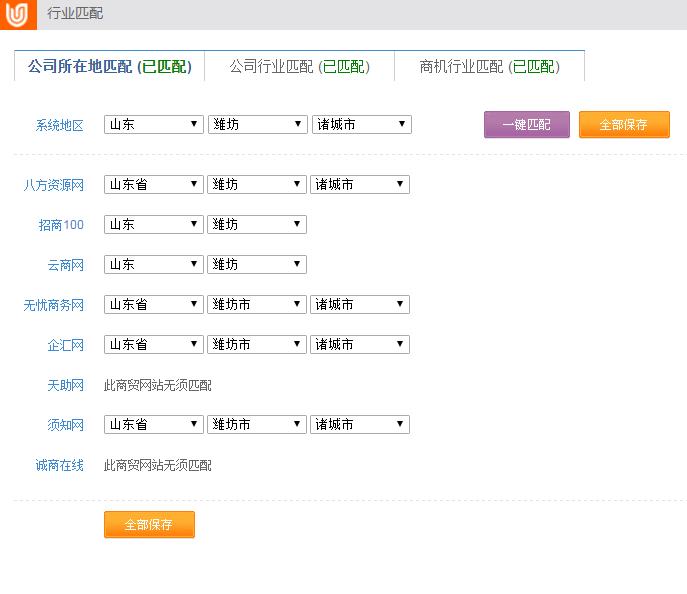
Task: Open 须知网 province dropdown
Action: pos(154,425)
